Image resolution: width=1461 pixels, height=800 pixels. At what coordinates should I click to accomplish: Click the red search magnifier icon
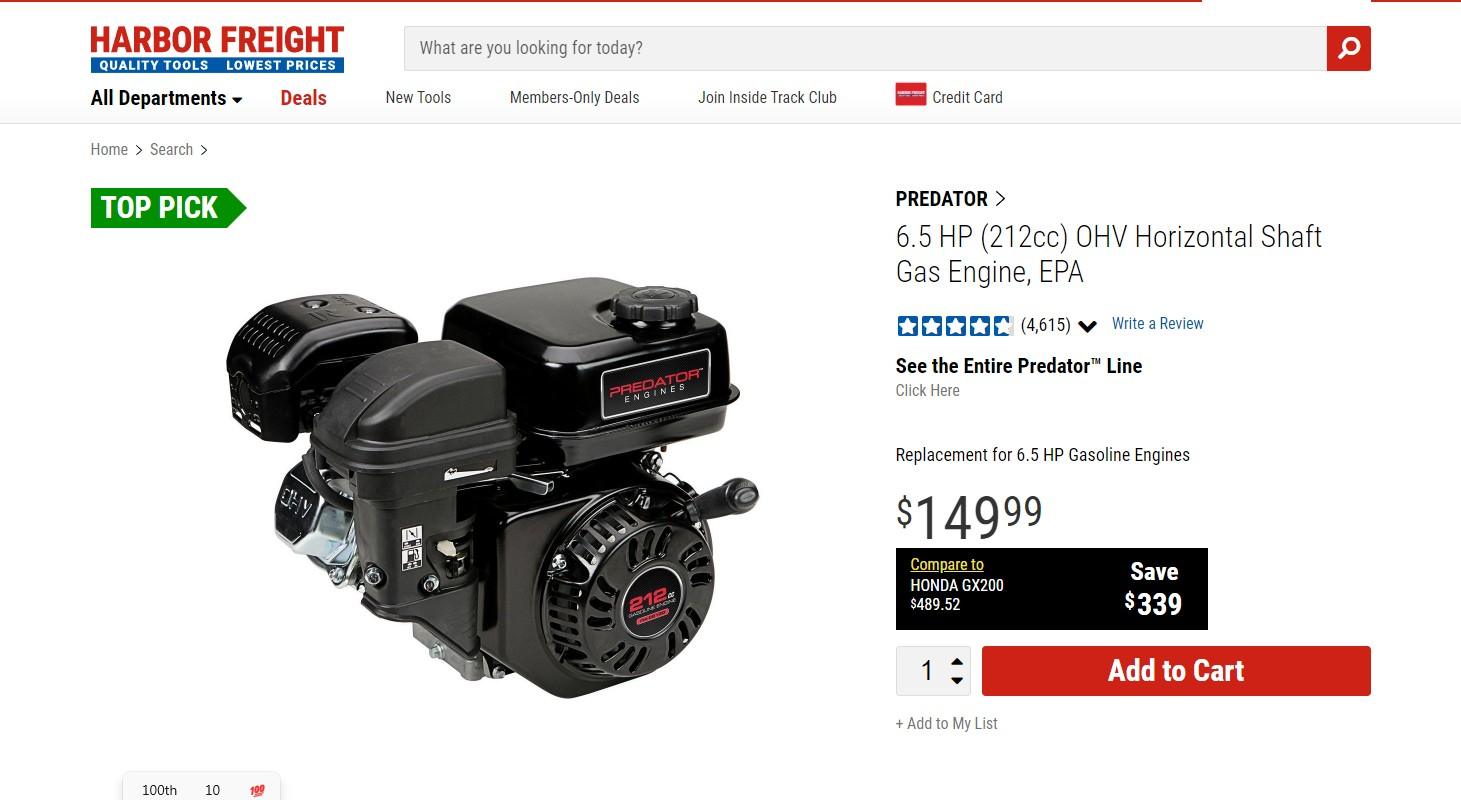tap(1348, 48)
